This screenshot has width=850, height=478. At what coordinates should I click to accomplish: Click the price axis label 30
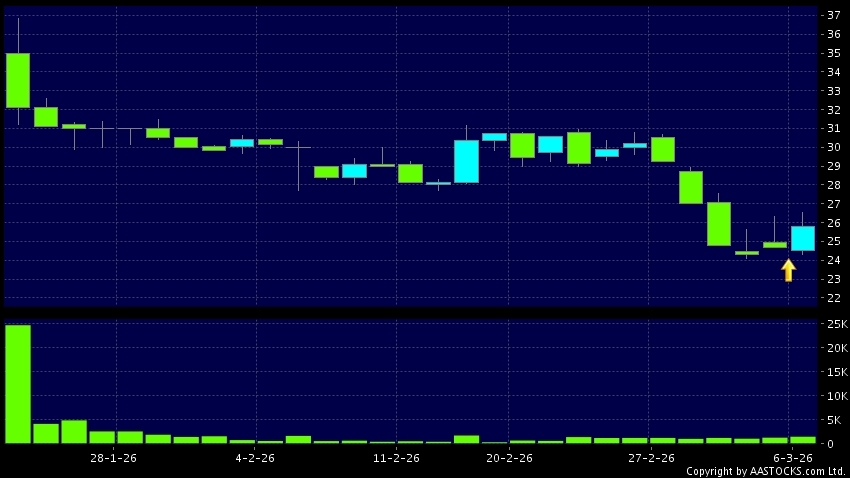point(832,147)
